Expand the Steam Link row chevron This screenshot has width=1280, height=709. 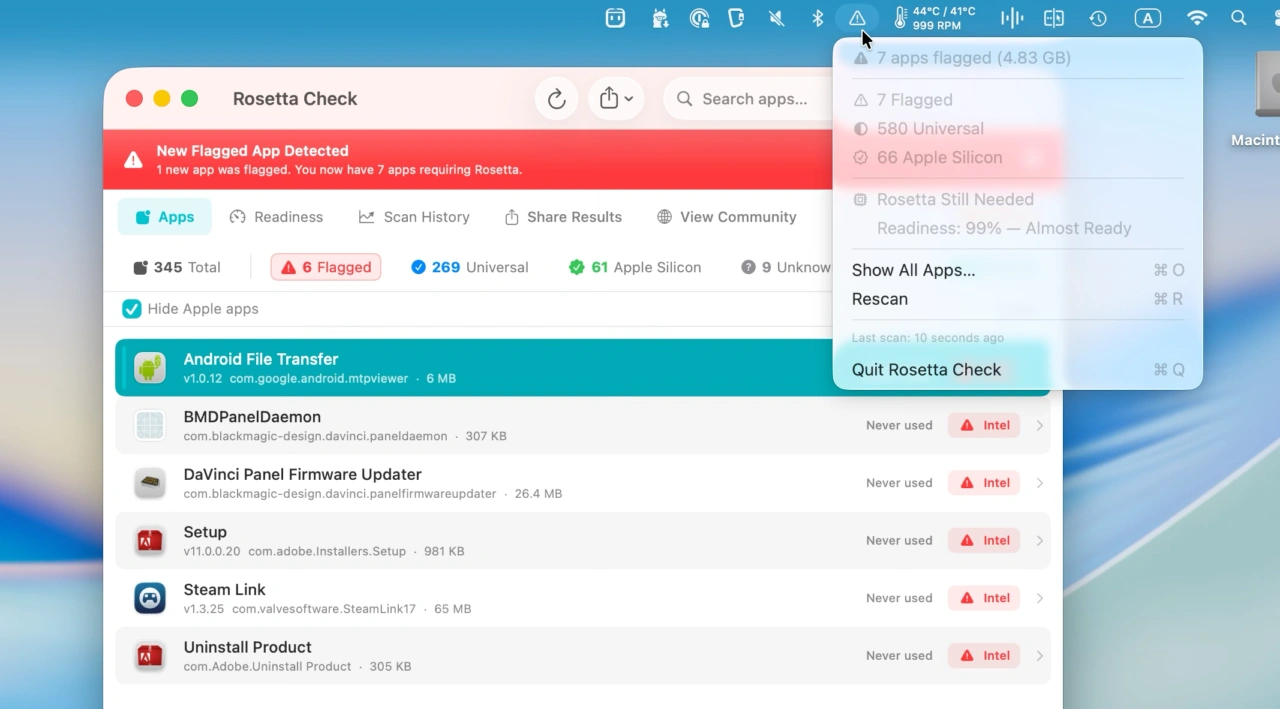point(1040,598)
